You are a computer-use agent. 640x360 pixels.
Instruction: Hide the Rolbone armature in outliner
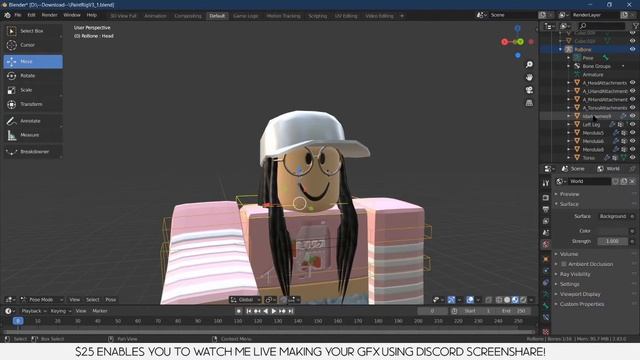point(633,49)
